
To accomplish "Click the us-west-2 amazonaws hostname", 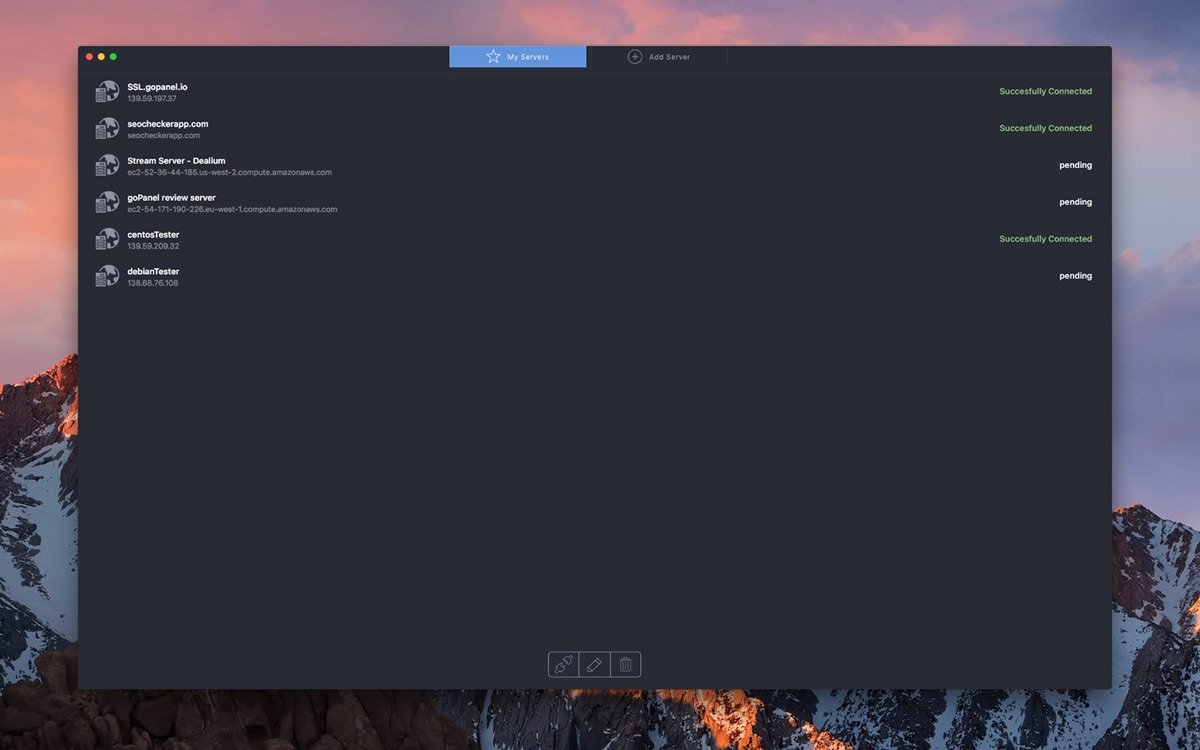I will 229,172.
